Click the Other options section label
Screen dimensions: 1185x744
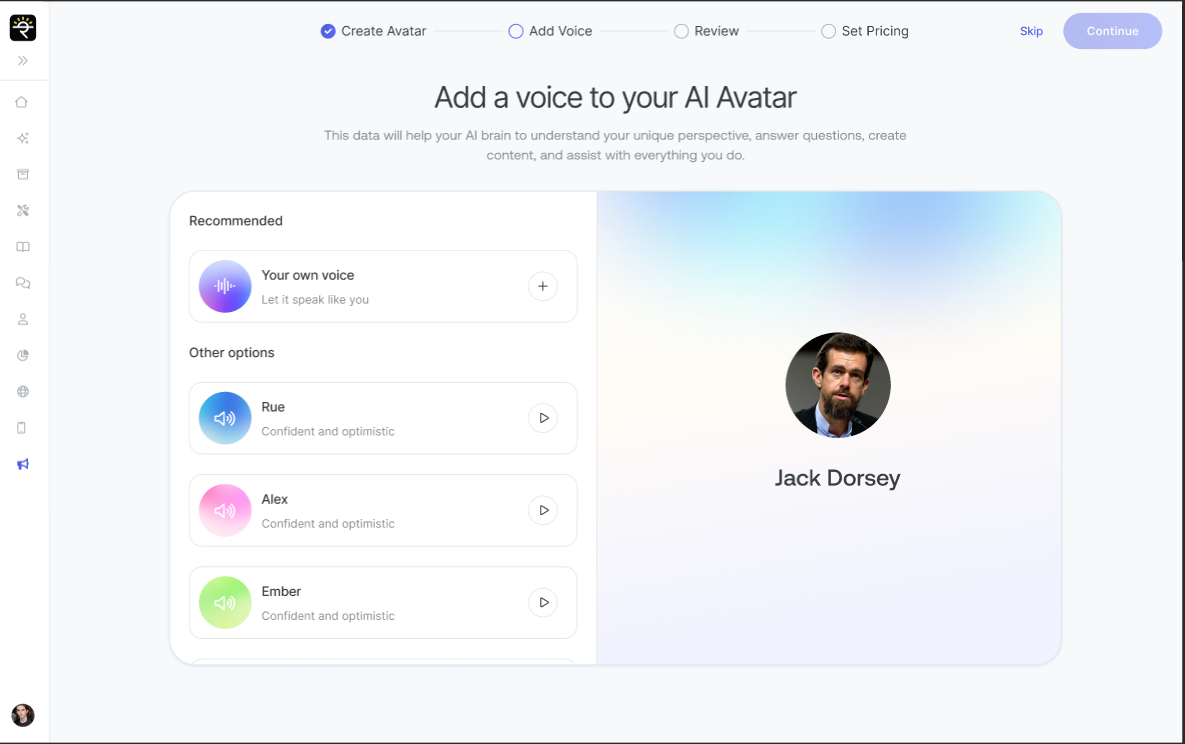[231, 352]
